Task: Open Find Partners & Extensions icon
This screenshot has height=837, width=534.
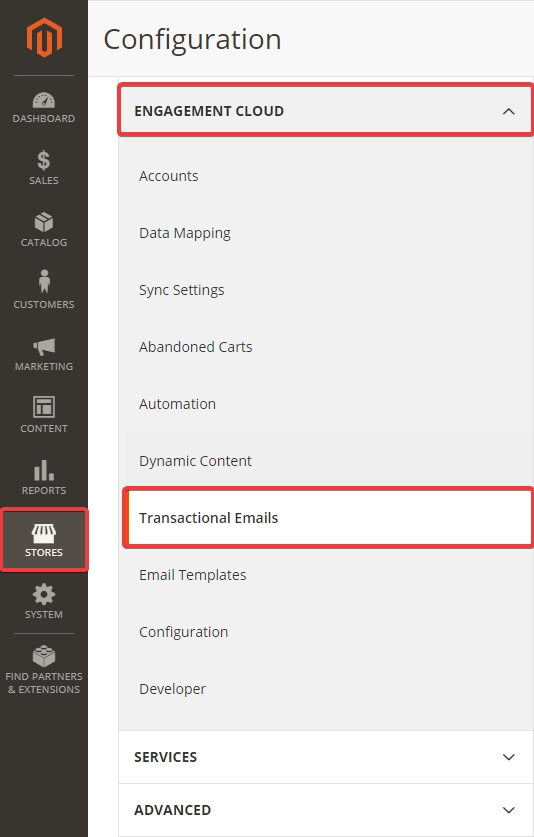Action: click(x=44, y=657)
